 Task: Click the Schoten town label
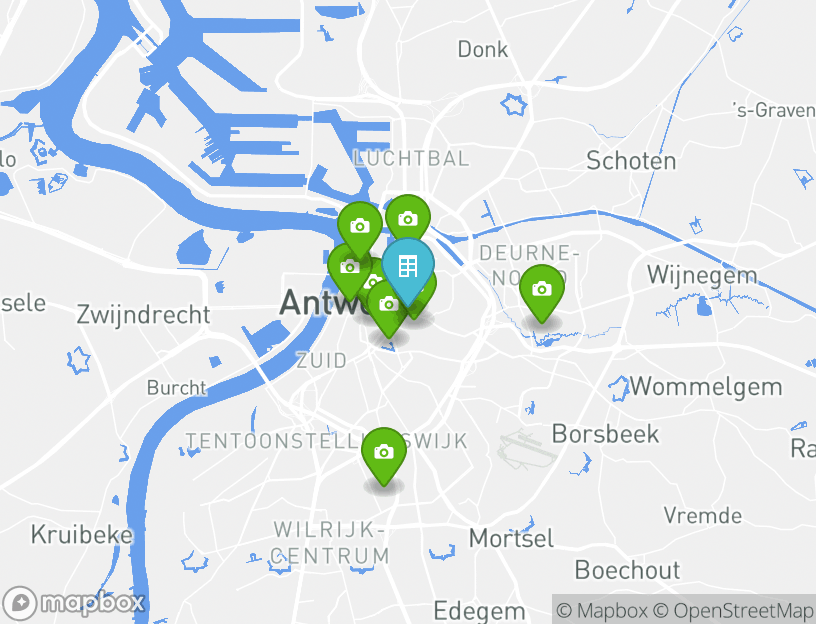point(631,161)
